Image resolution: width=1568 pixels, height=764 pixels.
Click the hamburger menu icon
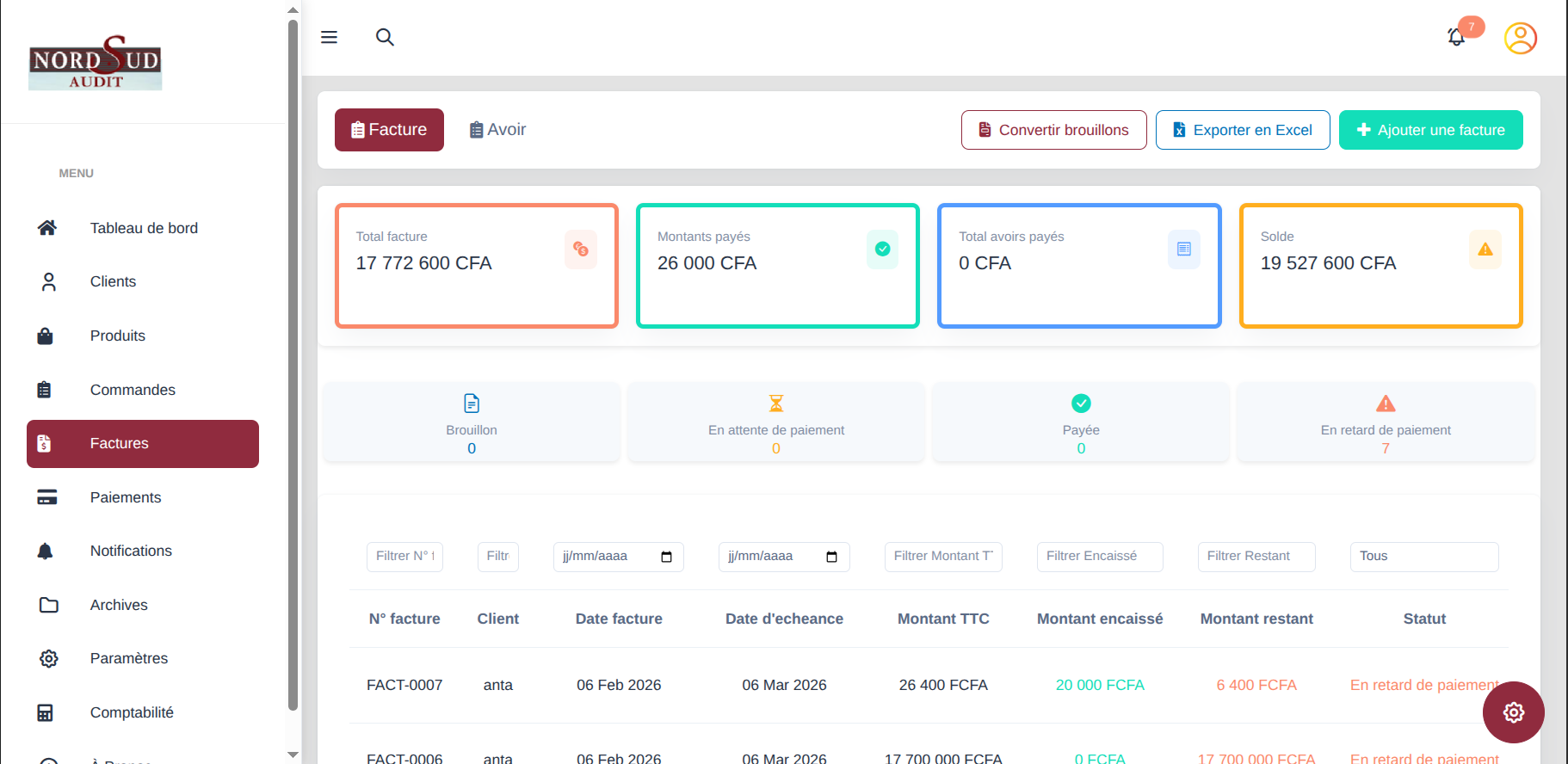point(329,37)
